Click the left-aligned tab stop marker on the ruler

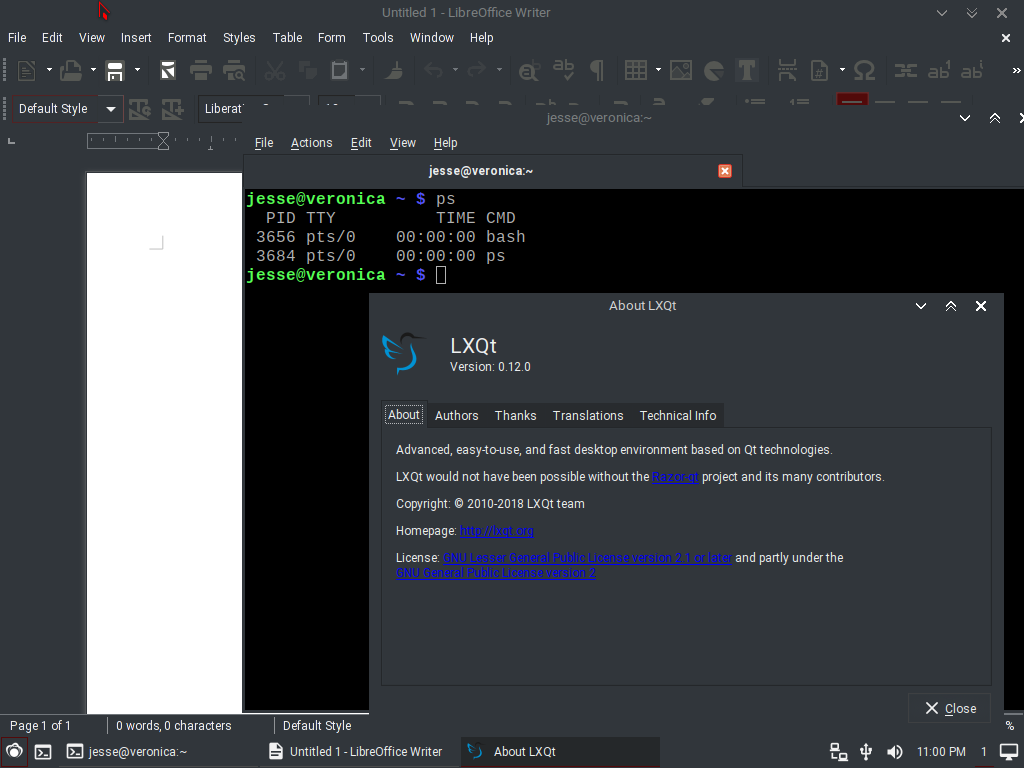point(11,141)
